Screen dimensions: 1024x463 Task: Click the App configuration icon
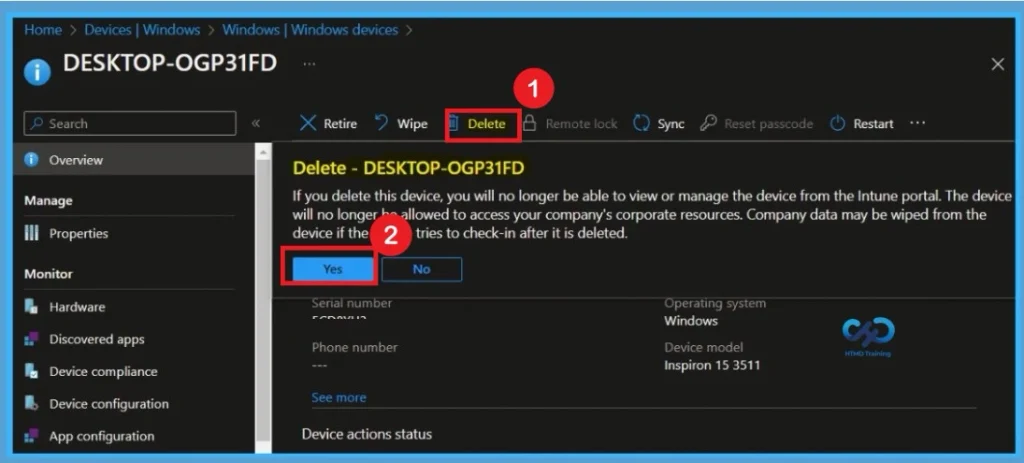coord(31,436)
